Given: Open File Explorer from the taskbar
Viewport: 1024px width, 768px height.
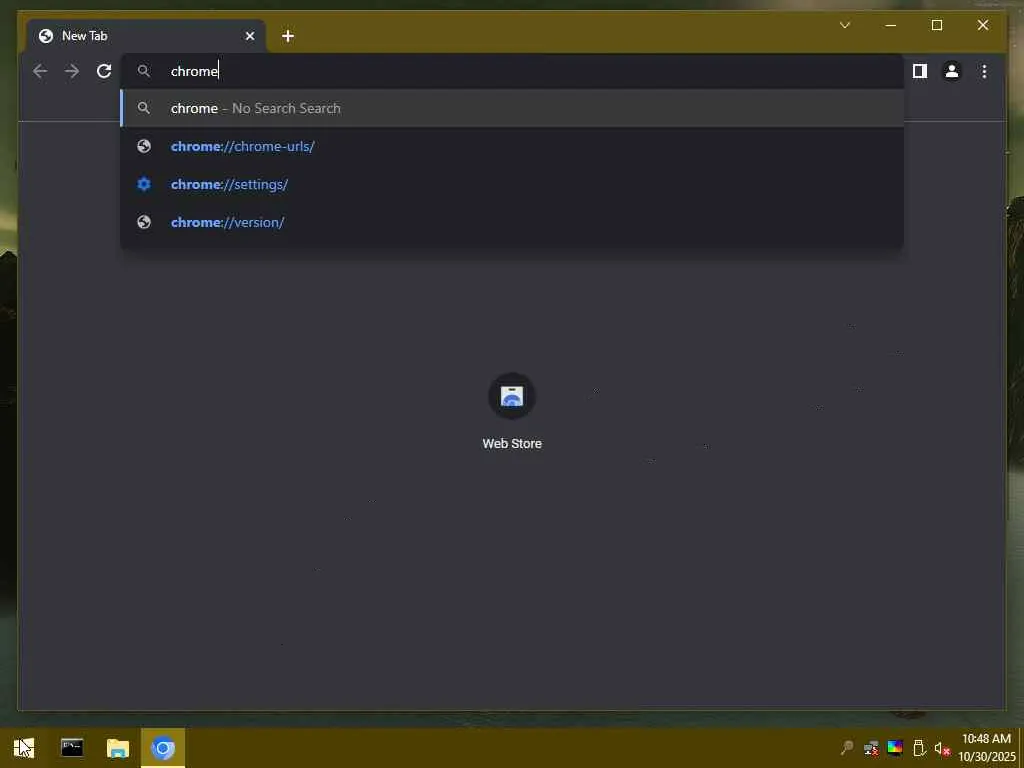Looking at the screenshot, I should [x=118, y=748].
